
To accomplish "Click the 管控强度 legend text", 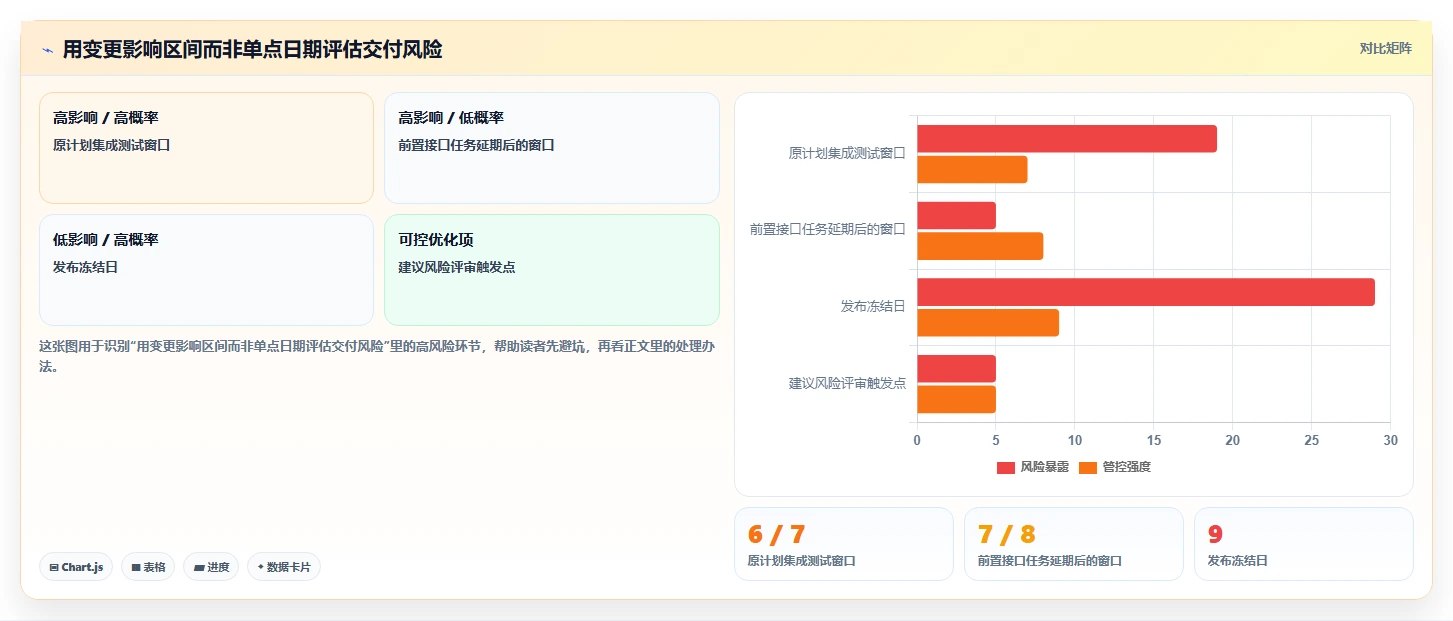I will (x=1127, y=467).
